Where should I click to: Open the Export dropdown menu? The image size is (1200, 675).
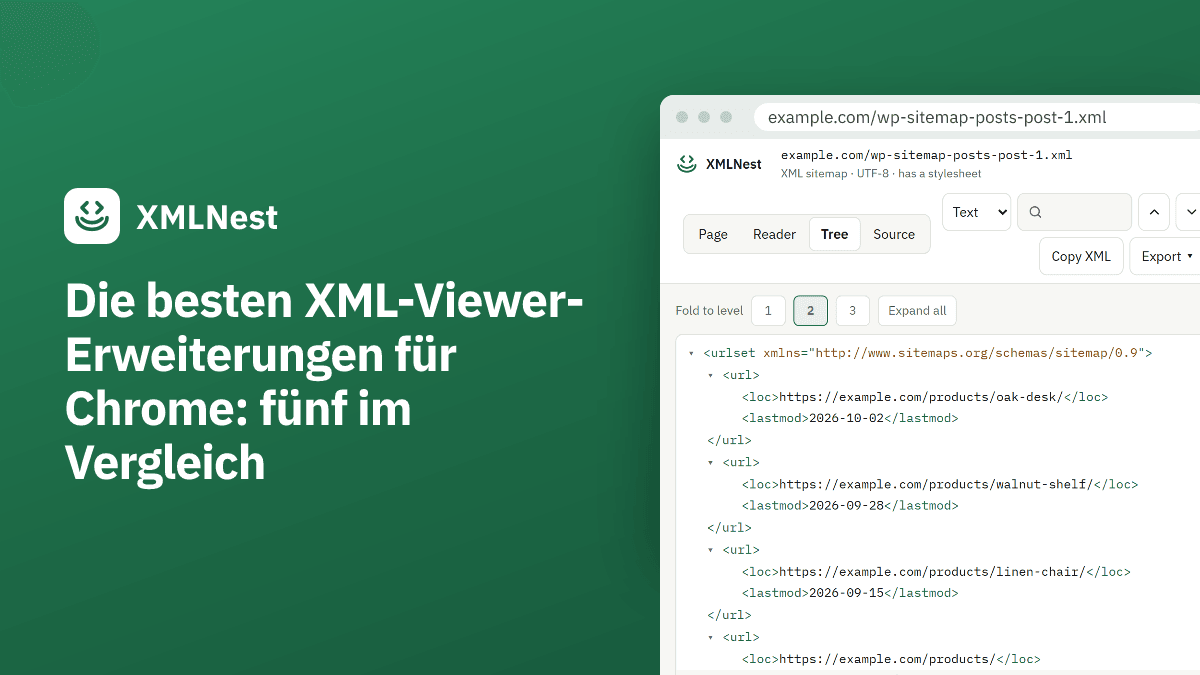[1165, 256]
